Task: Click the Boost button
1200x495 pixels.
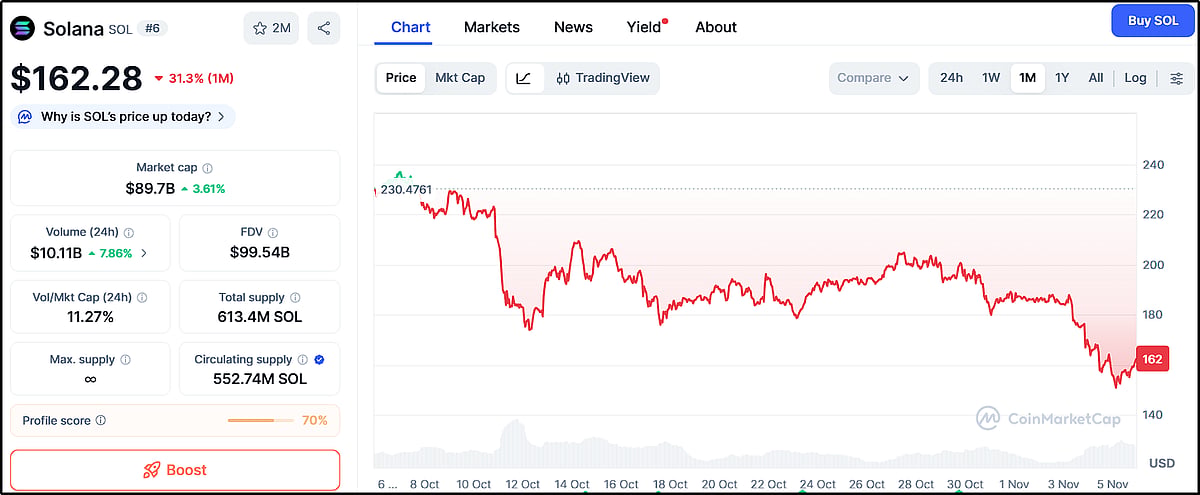Action: click(x=175, y=470)
